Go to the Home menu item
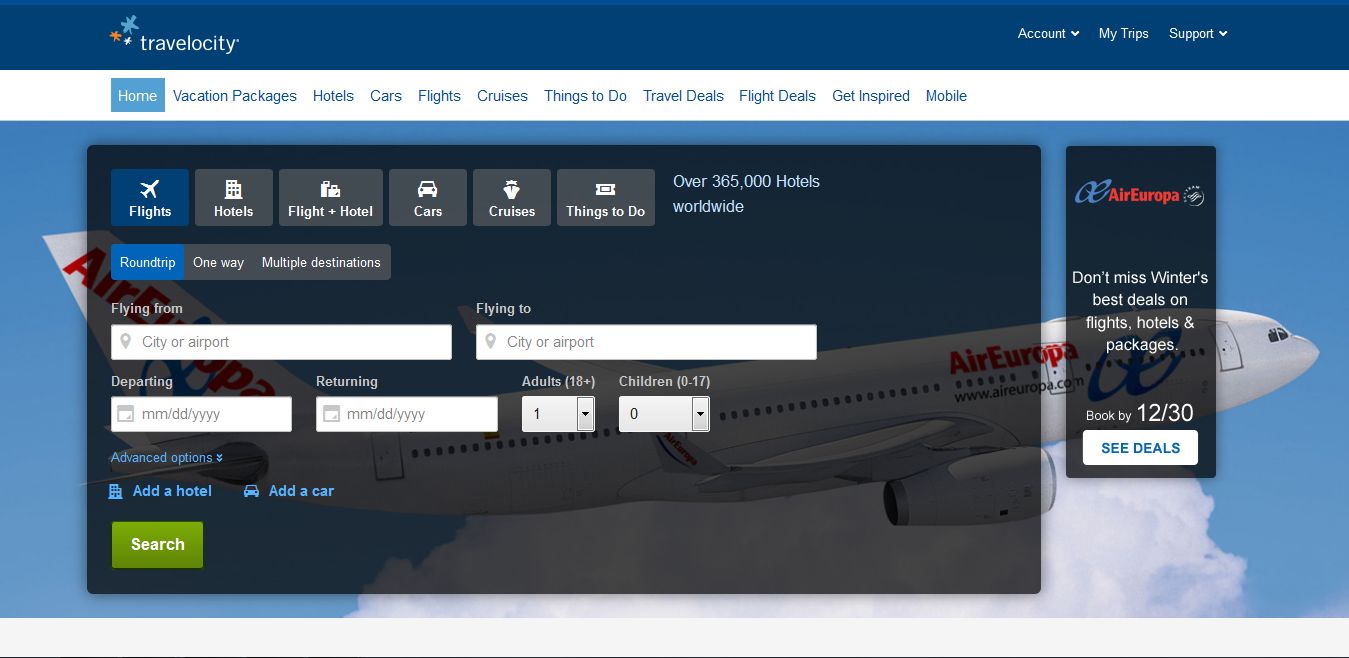 (138, 96)
